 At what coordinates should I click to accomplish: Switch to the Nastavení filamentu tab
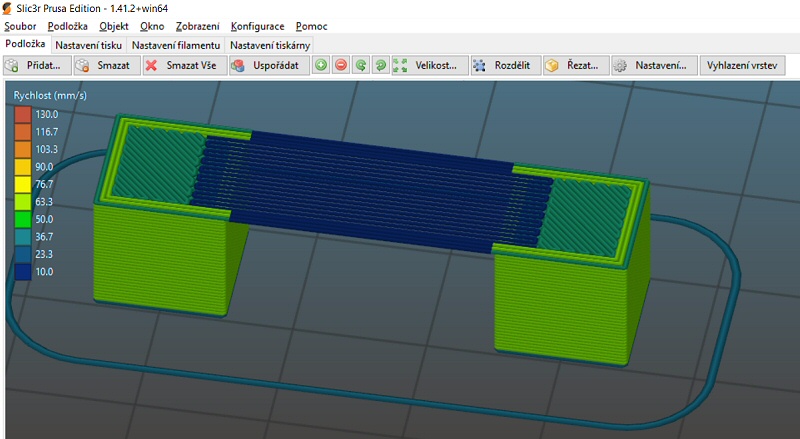[176, 45]
